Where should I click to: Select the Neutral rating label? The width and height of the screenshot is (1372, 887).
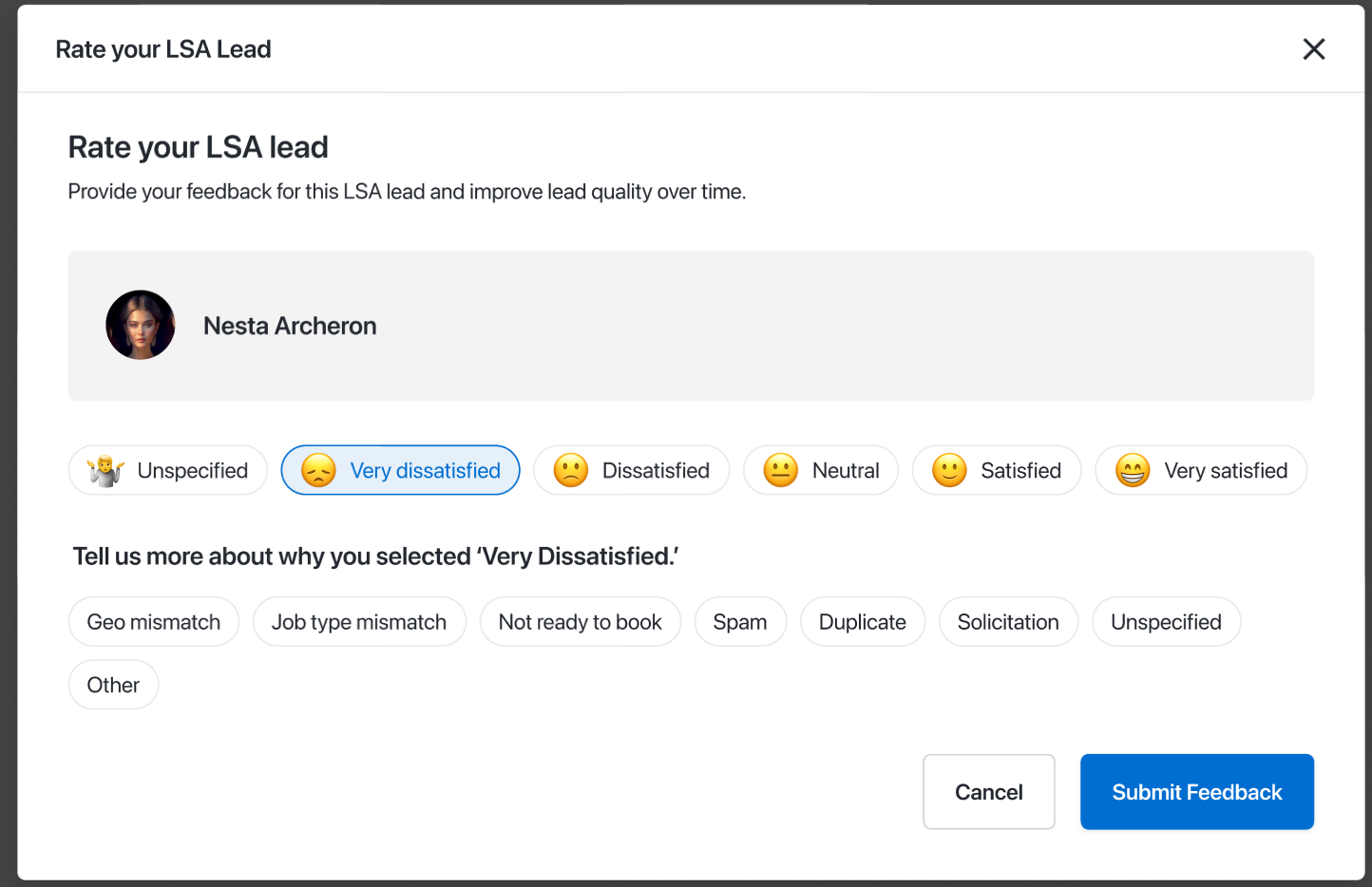pyautogui.click(x=846, y=471)
